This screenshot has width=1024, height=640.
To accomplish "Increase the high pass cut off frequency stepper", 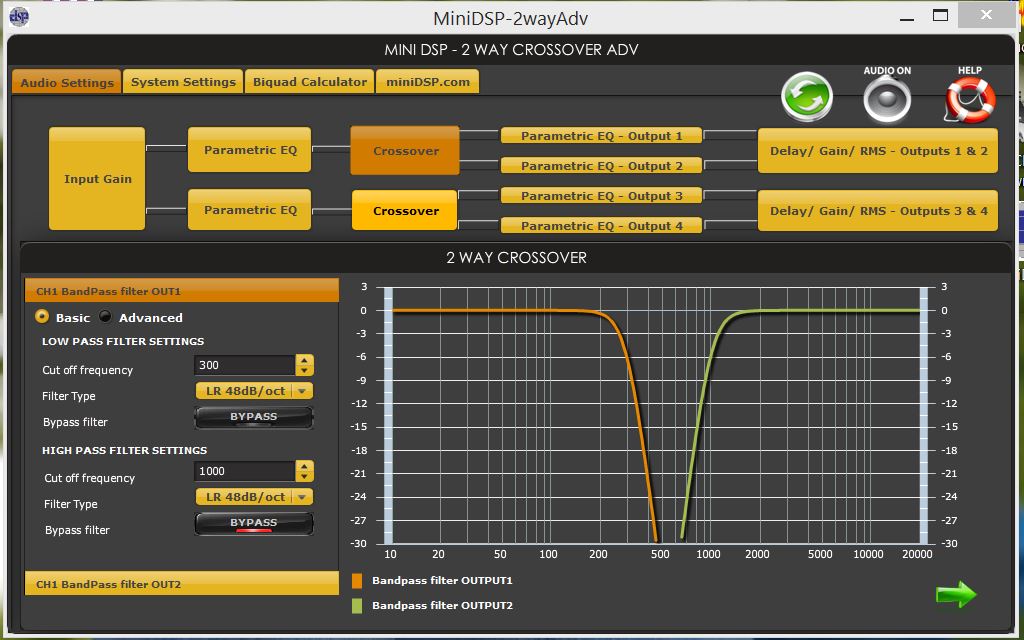I will point(304,466).
